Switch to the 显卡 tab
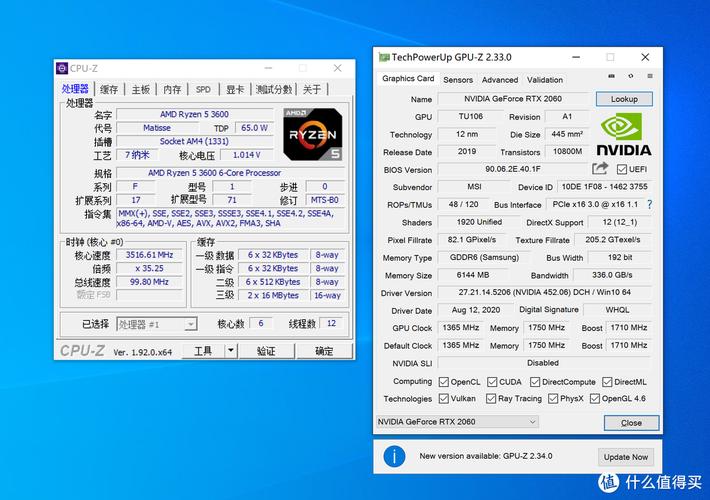This screenshot has height=500, width=710. [x=235, y=90]
